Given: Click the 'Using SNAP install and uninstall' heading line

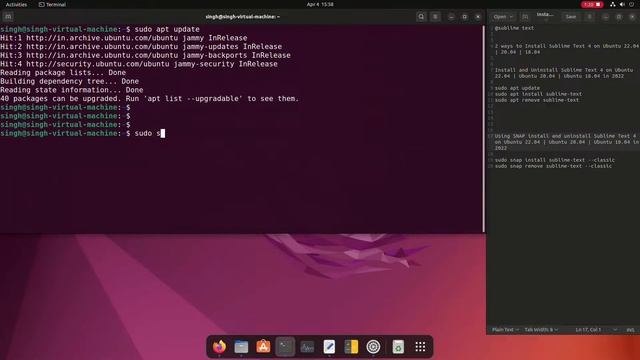Looking at the screenshot, I should click(x=567, y=142).
